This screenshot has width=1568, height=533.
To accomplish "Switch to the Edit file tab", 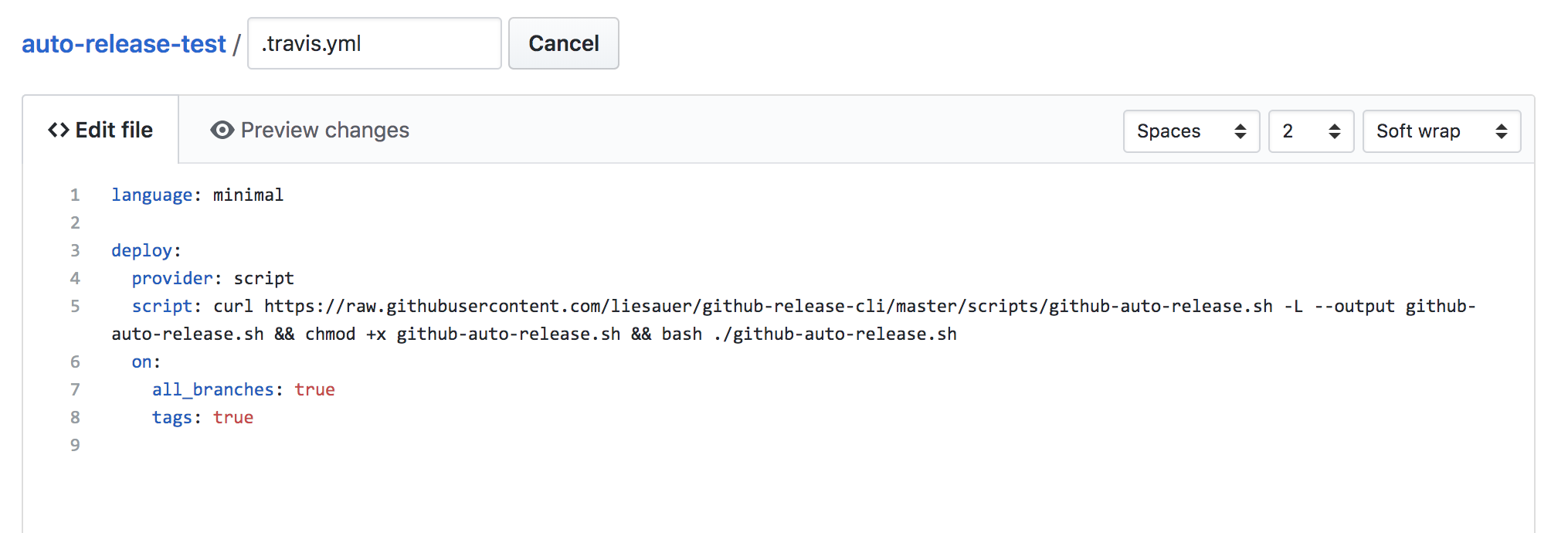I will coord(100,130).
